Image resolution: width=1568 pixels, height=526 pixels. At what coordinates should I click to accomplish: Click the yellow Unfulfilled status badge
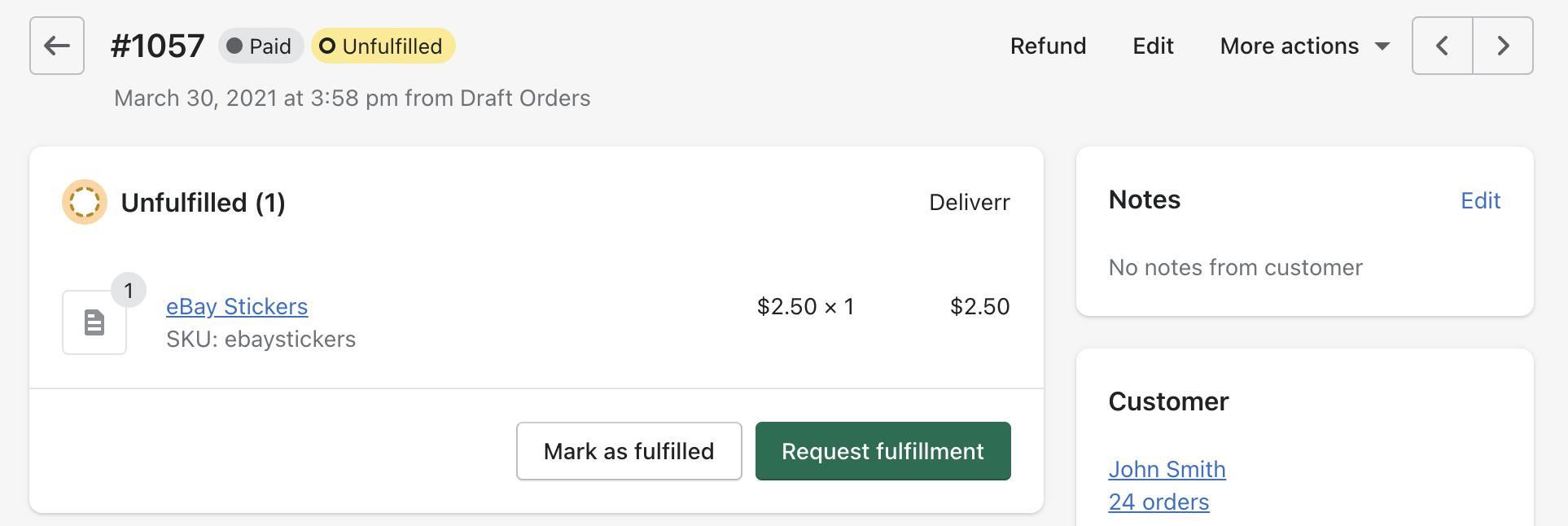[383, 46]
